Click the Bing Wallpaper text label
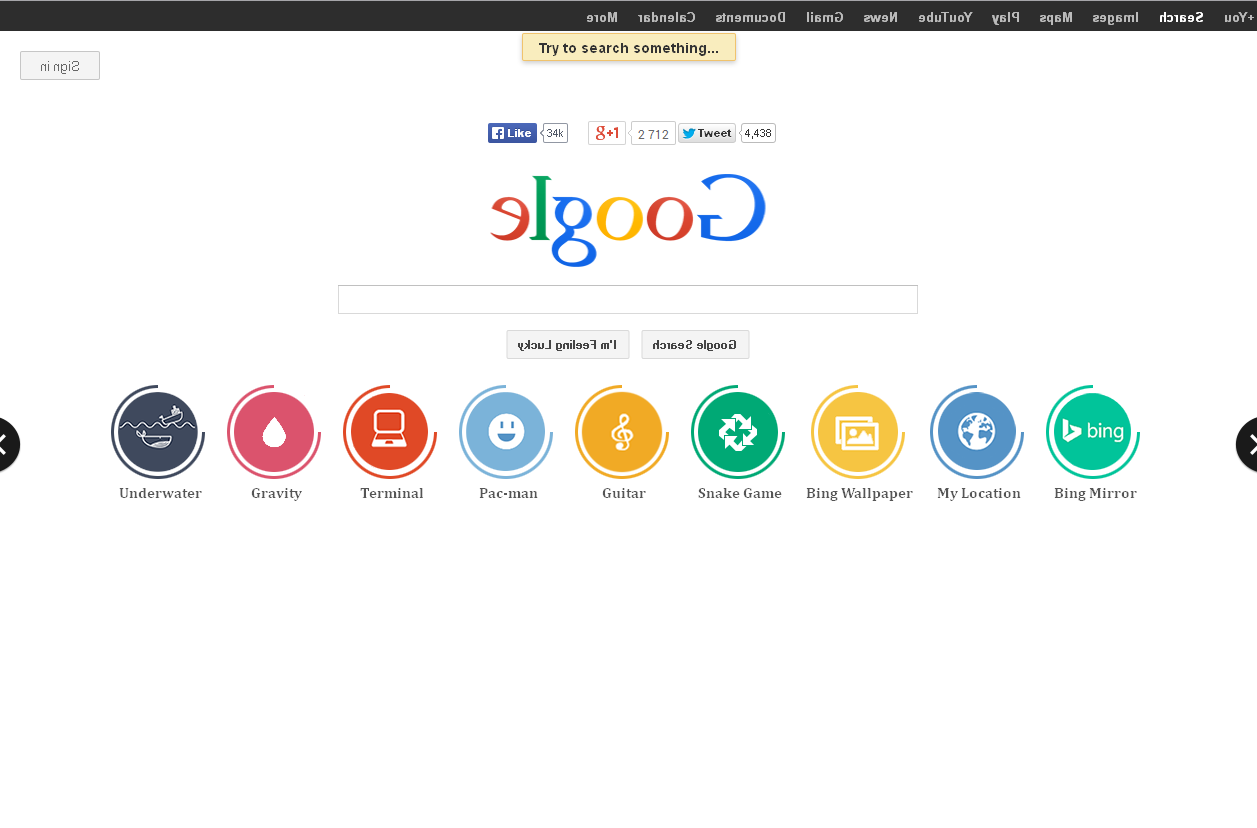Image resolution: width=1257 pixels, height=828 pixels. [859, 494]
